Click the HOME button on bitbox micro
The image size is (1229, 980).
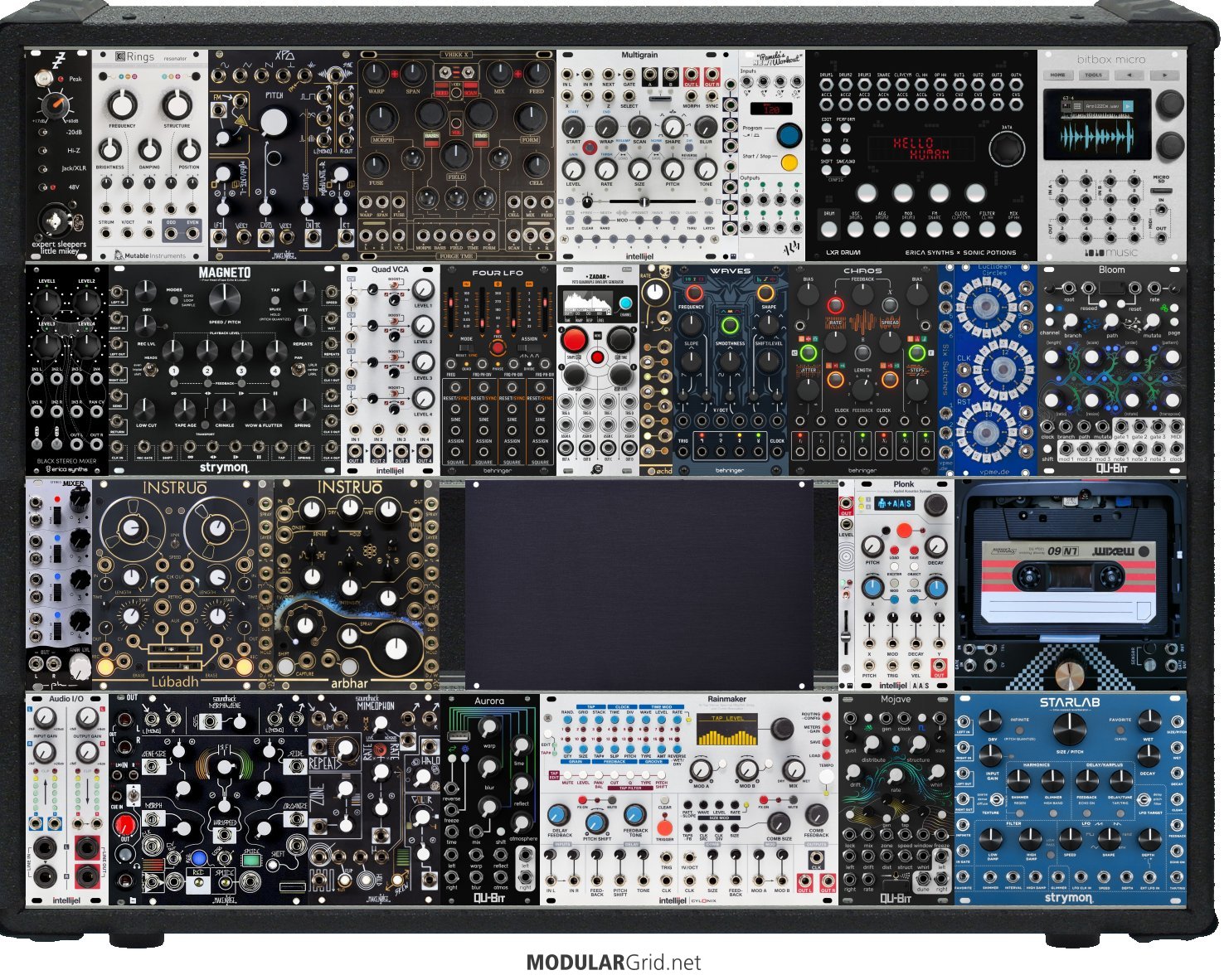1059,75
